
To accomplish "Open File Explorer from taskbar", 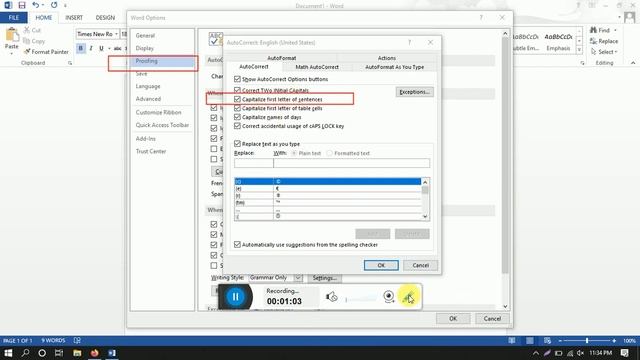I will point(77,353).
